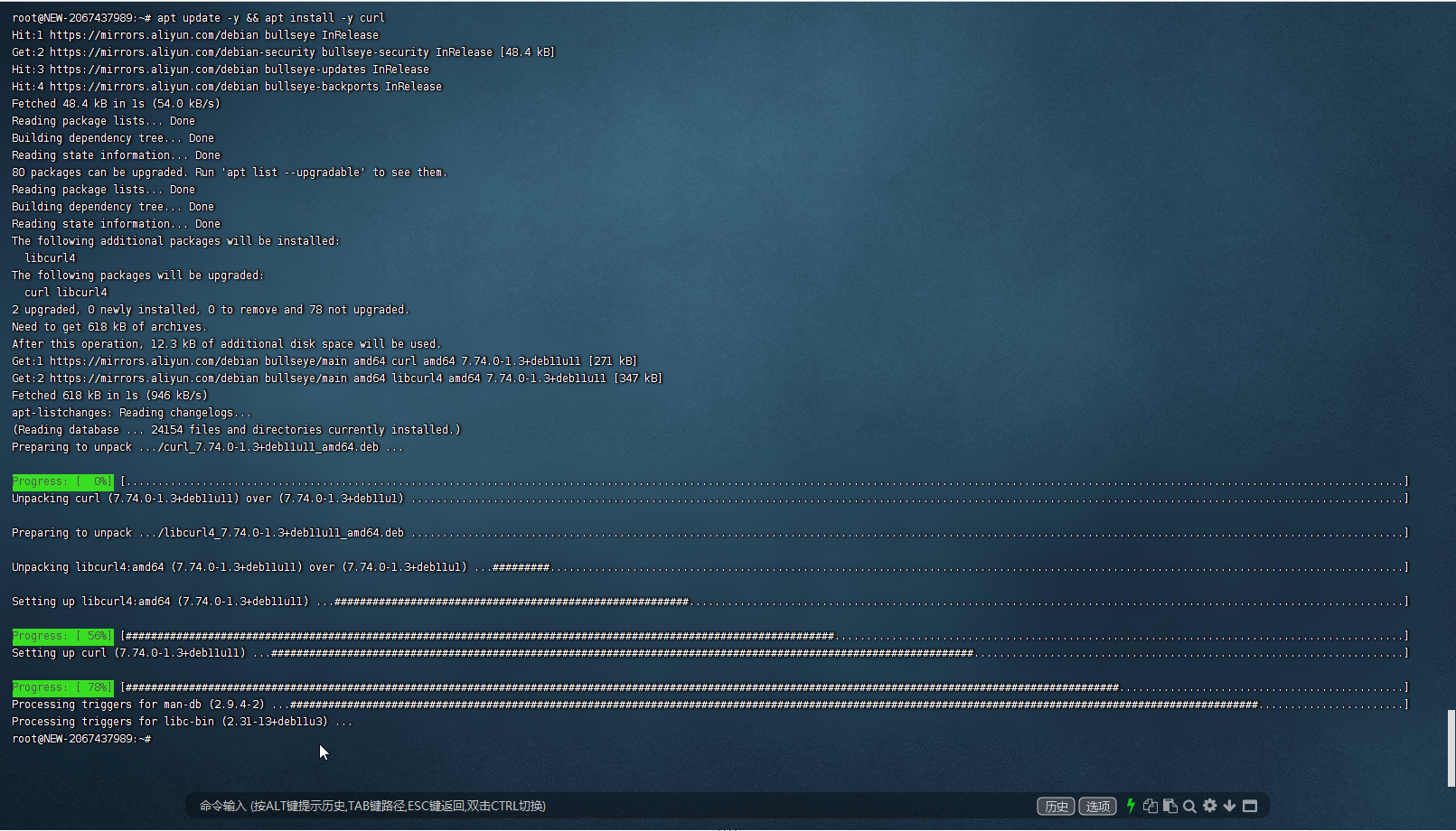The width and height of the screenshot is (1456, 831).
Task: Open the 选项 options button
Action: pyautogui.click(x=1097, y=807)
